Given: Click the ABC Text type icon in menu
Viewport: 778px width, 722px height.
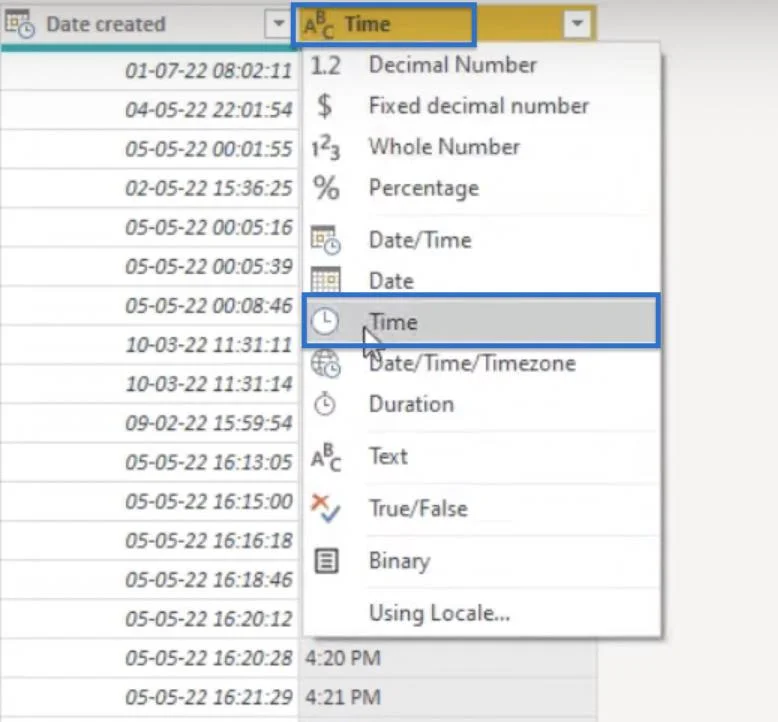Looking at the screenshot, I should click(x=326, y=457).
